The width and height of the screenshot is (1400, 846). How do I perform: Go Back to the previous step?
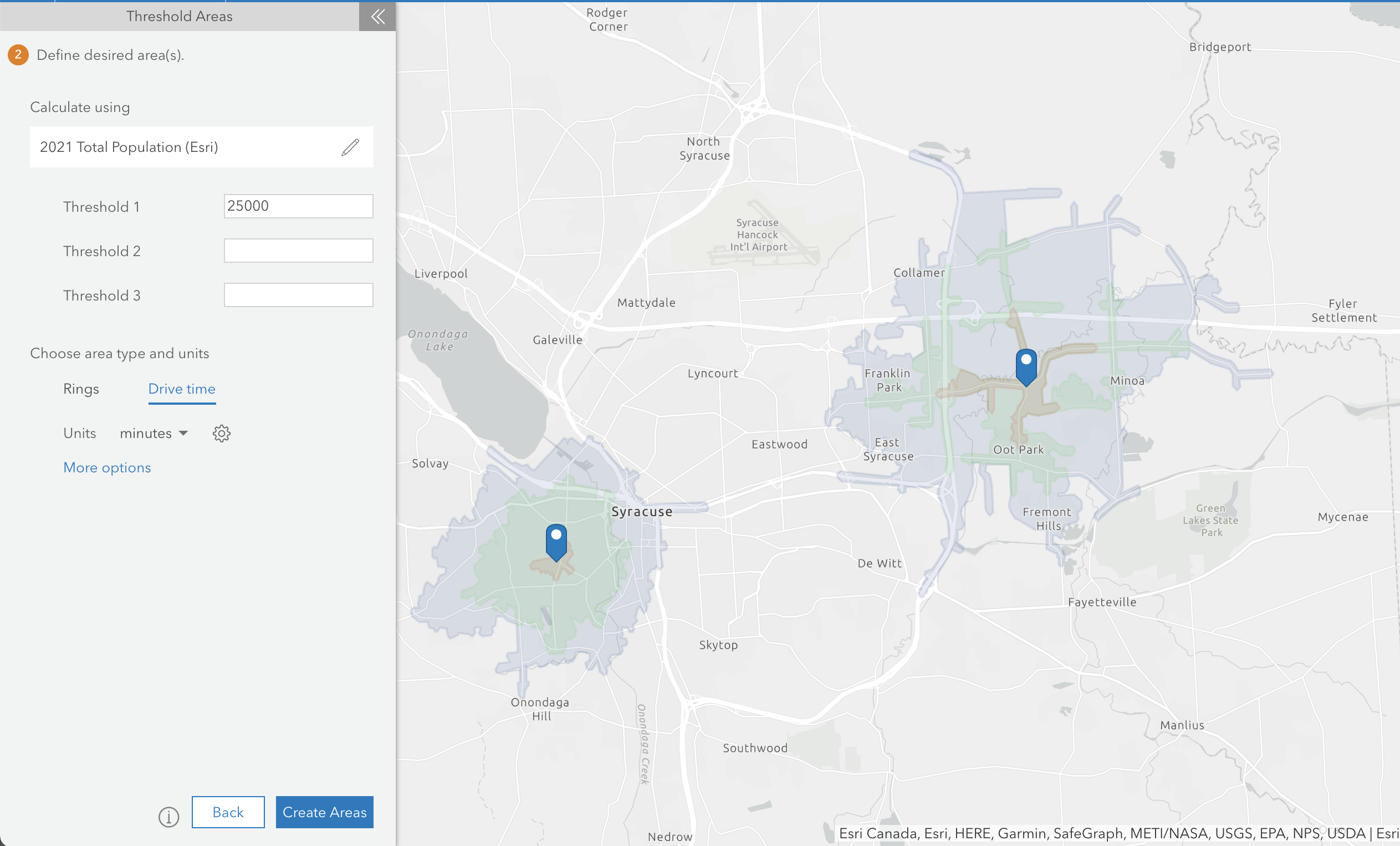coord(228,812)
